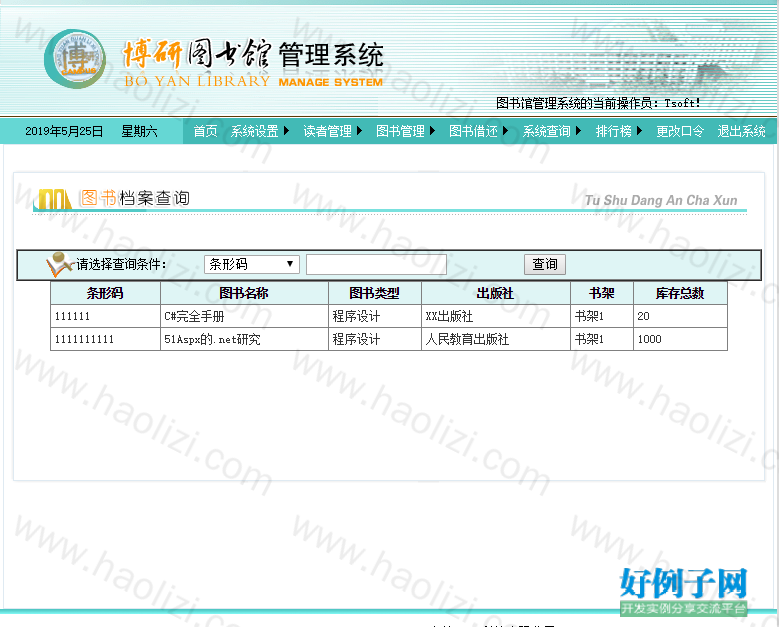Click the Bo Yan Library round logo
This screenshot has height=627, width=779.
(75, 59)
